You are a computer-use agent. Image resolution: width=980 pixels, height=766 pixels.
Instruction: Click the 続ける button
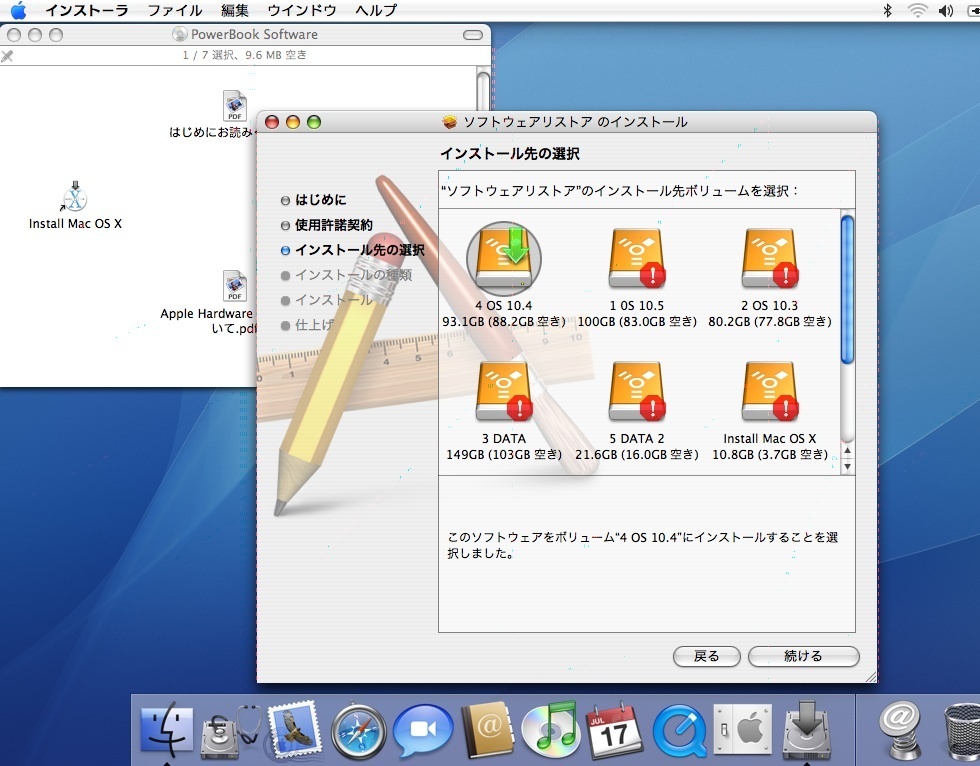coord(803,656)
